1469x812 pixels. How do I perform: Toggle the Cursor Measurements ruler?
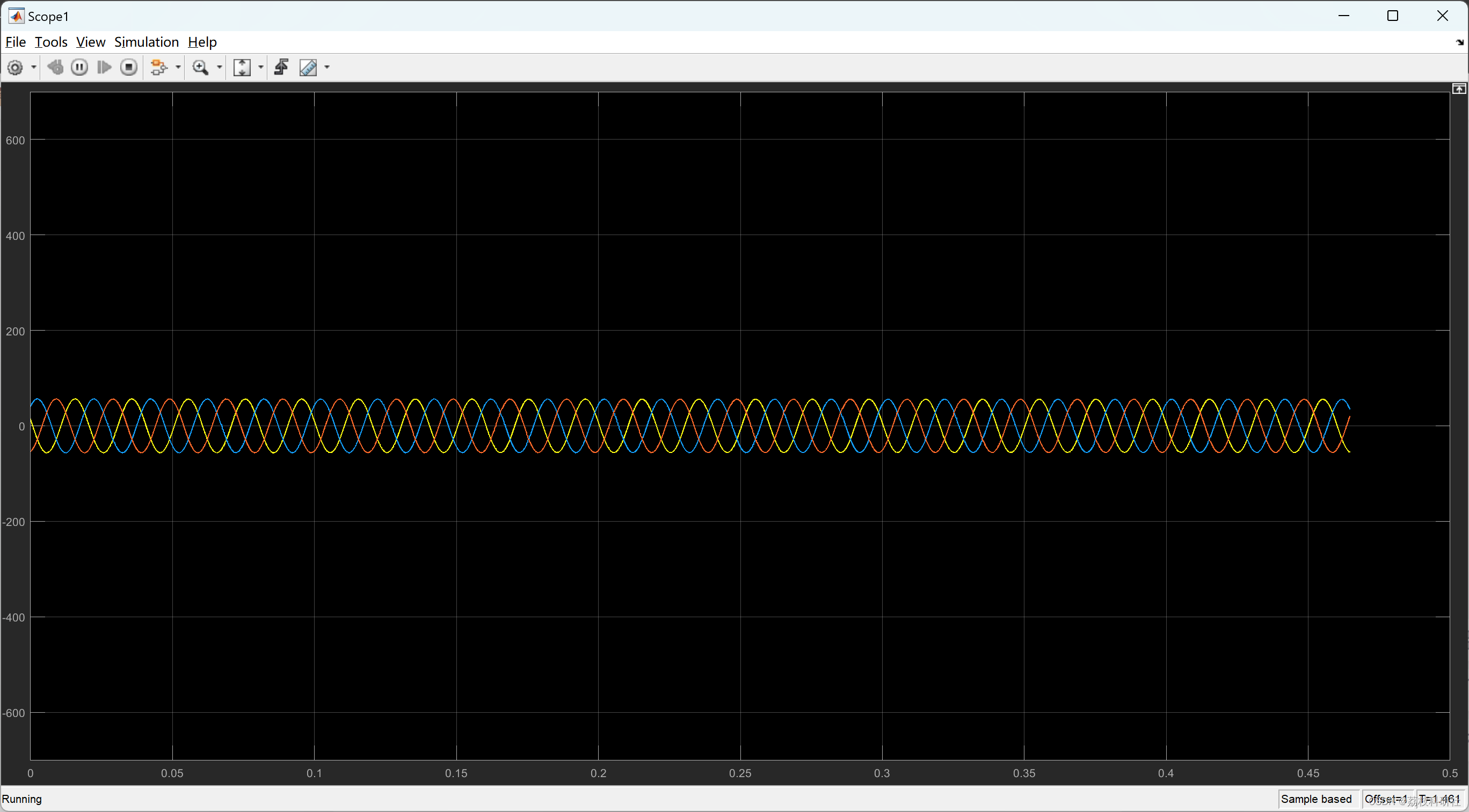point(308,67)
